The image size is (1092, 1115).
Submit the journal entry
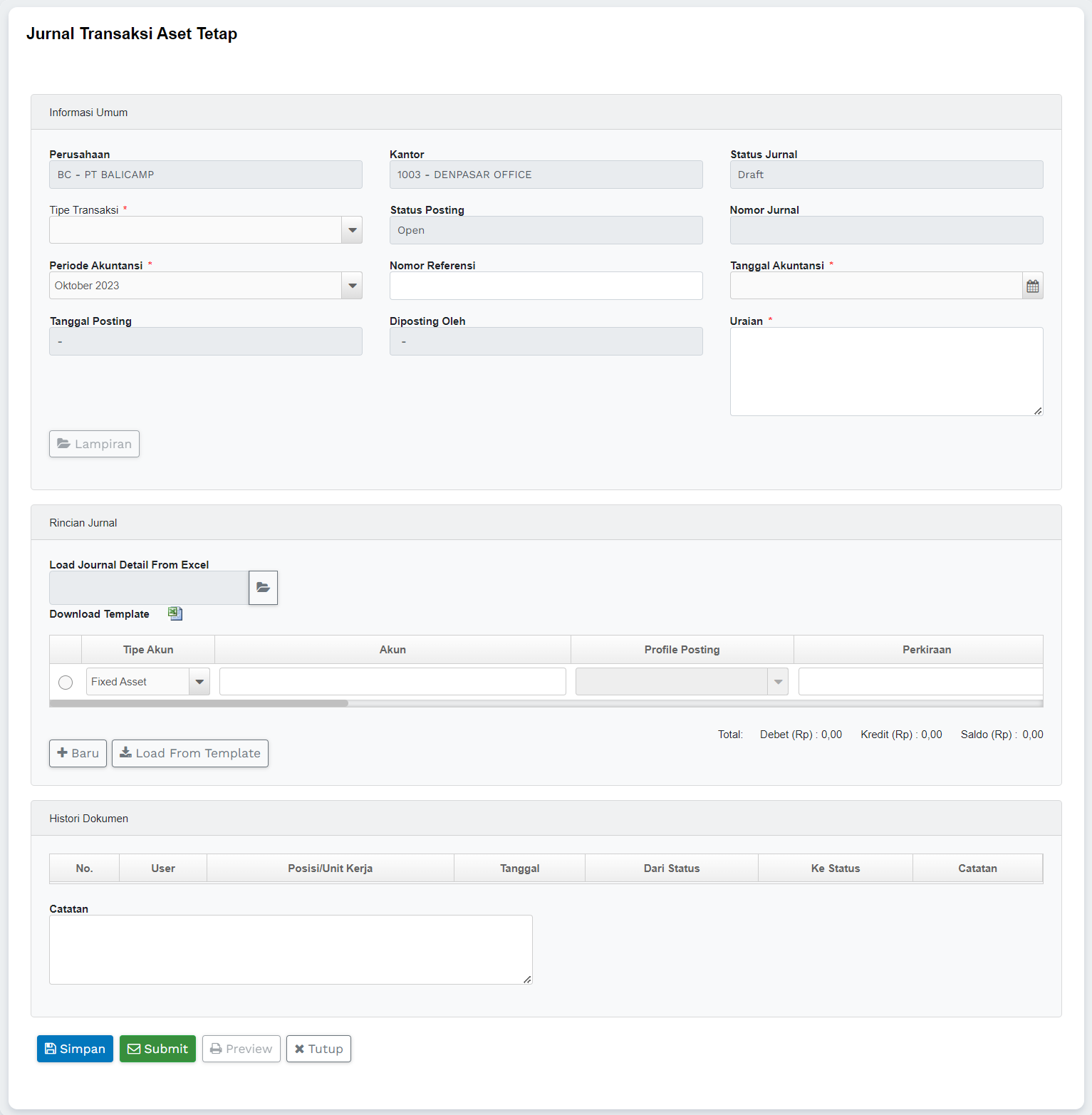click(157, 1049)
